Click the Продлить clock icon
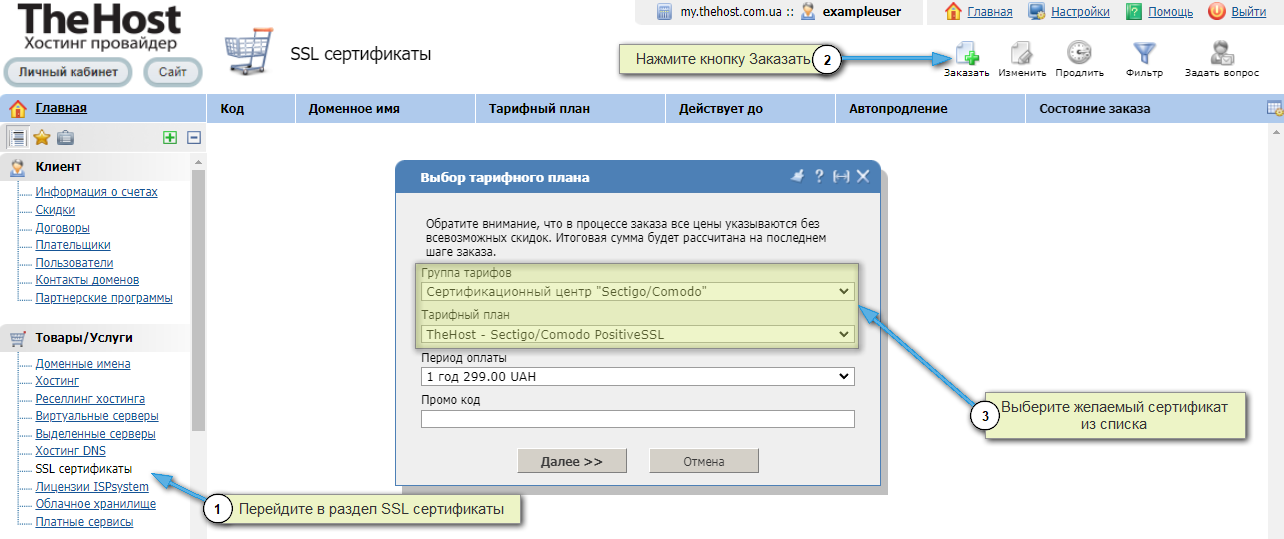 tap(1079, 52)
